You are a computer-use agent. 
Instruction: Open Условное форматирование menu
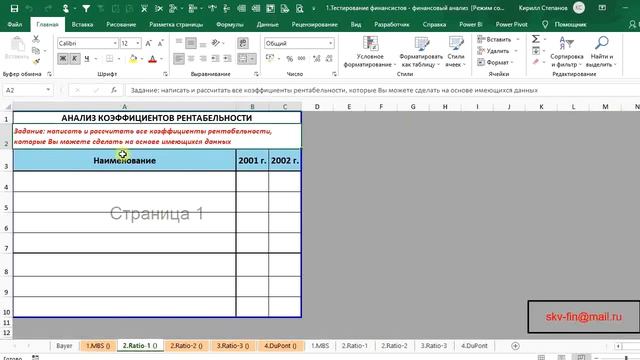tap(370, 52)
